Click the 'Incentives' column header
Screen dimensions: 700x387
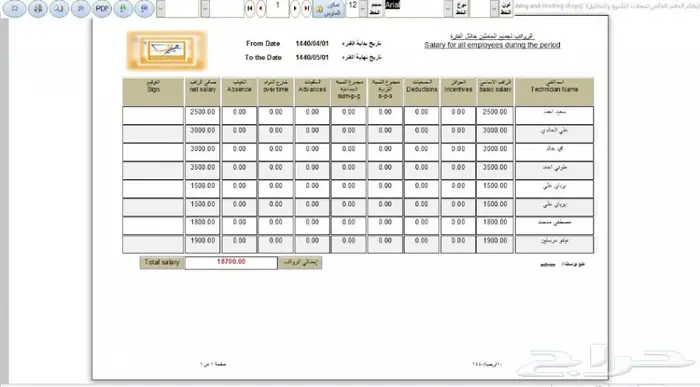click(x=458, y=92)
